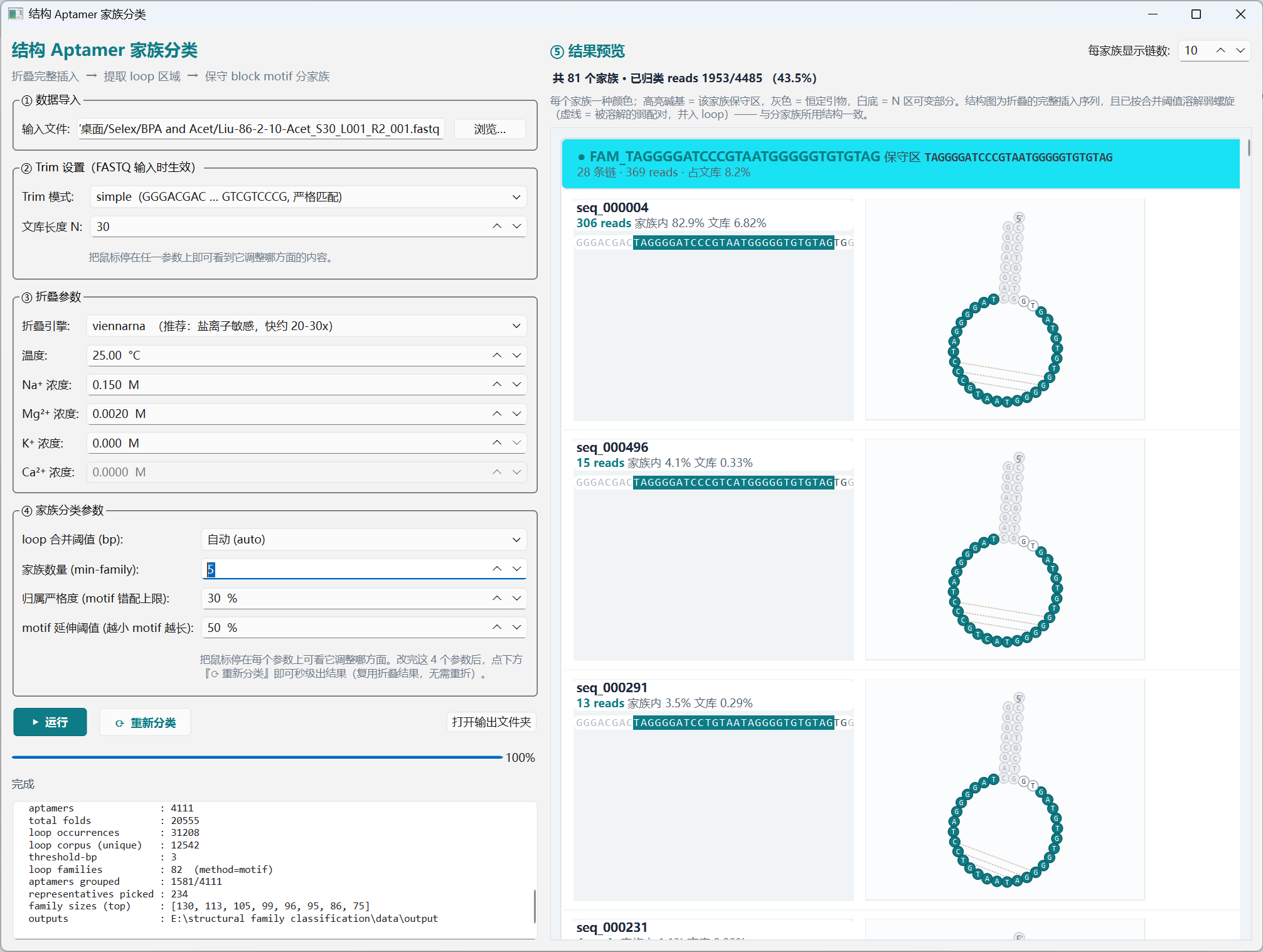This screenshot has height=952, width=1263.
Task: Click the results preview scrollbar
Action: tap(1249, 148)
